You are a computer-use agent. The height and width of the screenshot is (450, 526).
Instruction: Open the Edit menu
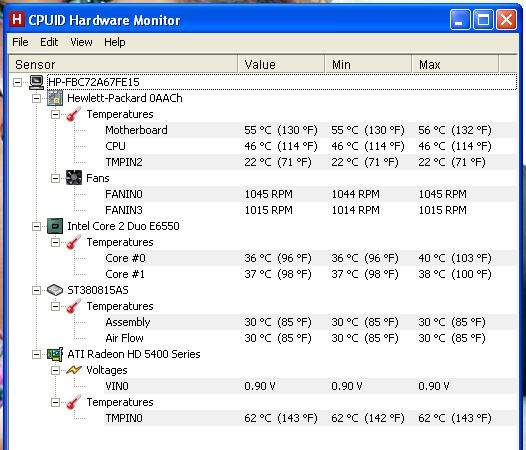(49, 42)
